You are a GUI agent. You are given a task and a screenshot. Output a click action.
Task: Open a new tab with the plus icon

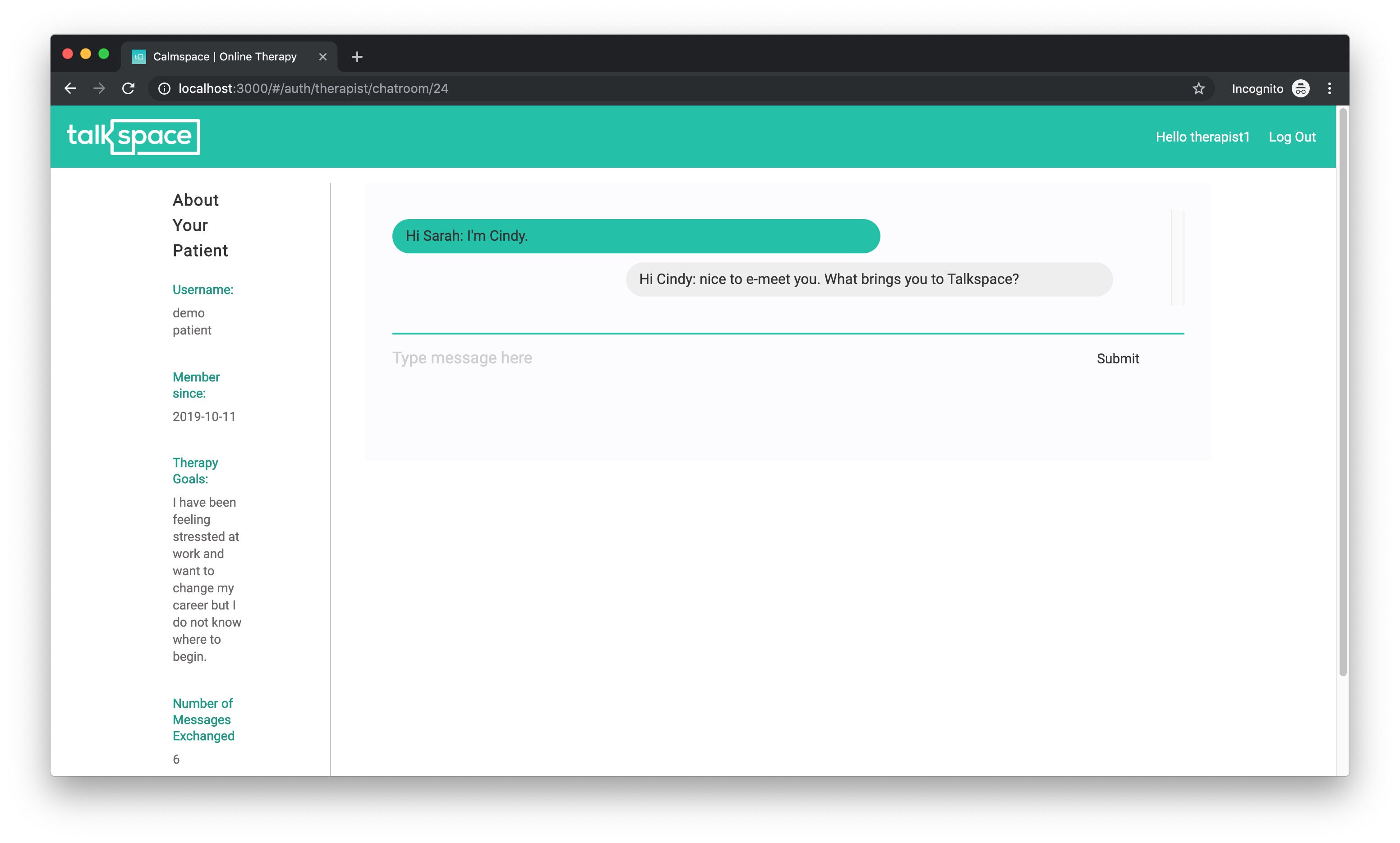tap(357, 57)
